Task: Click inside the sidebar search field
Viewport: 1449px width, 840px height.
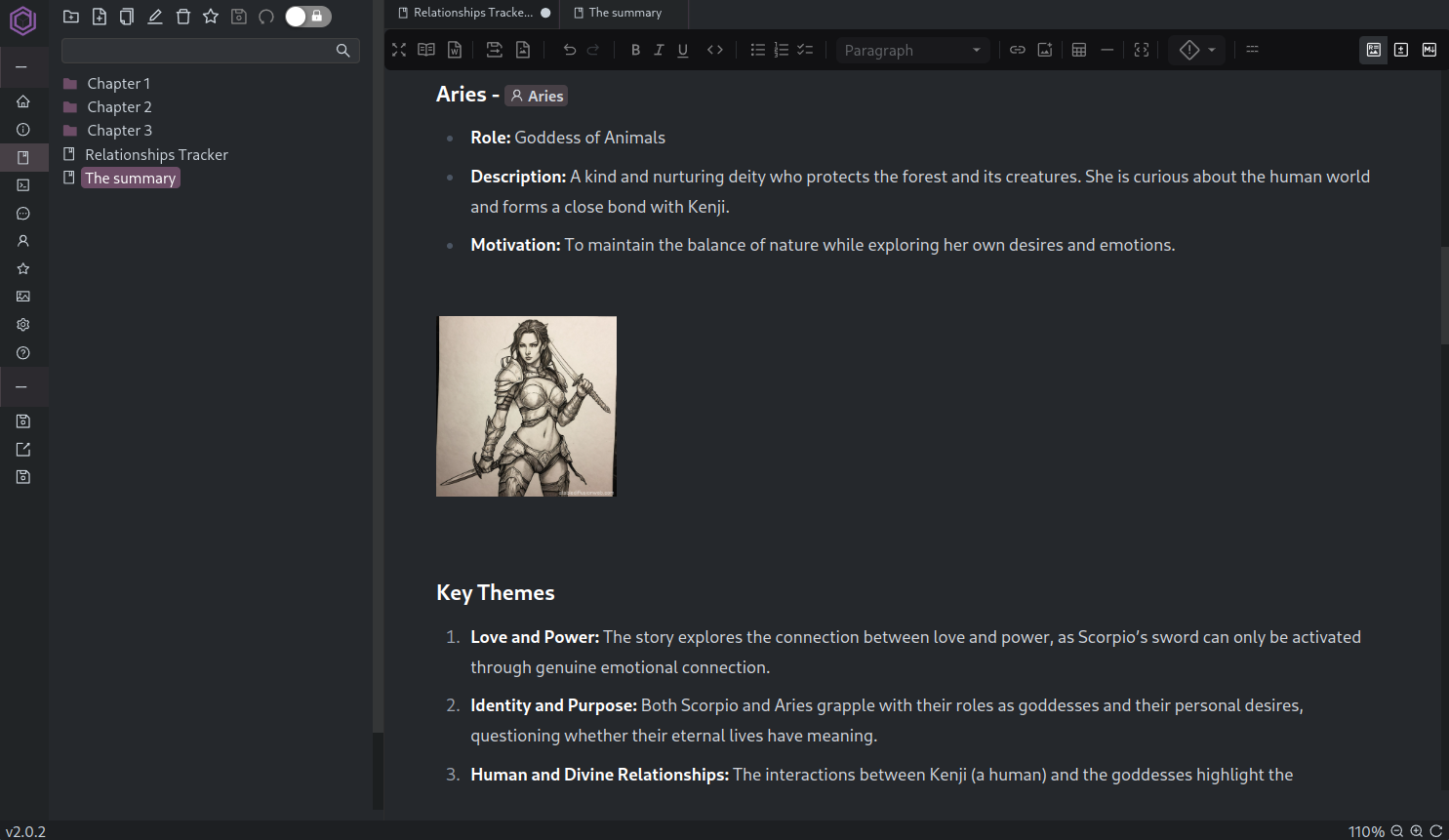Action: (195, 49)
